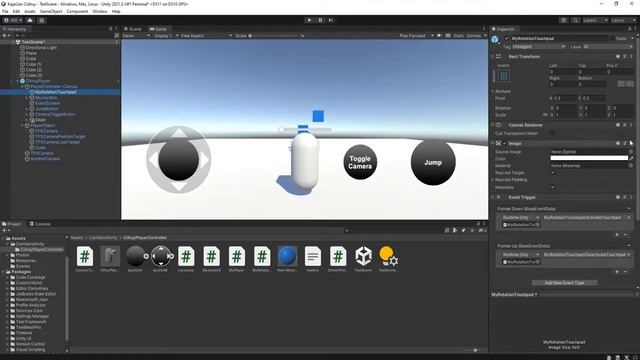Toggle the Raycast Target checkbox
The width and height of the screenshot is (640, 360).
(x=552, y=173)
